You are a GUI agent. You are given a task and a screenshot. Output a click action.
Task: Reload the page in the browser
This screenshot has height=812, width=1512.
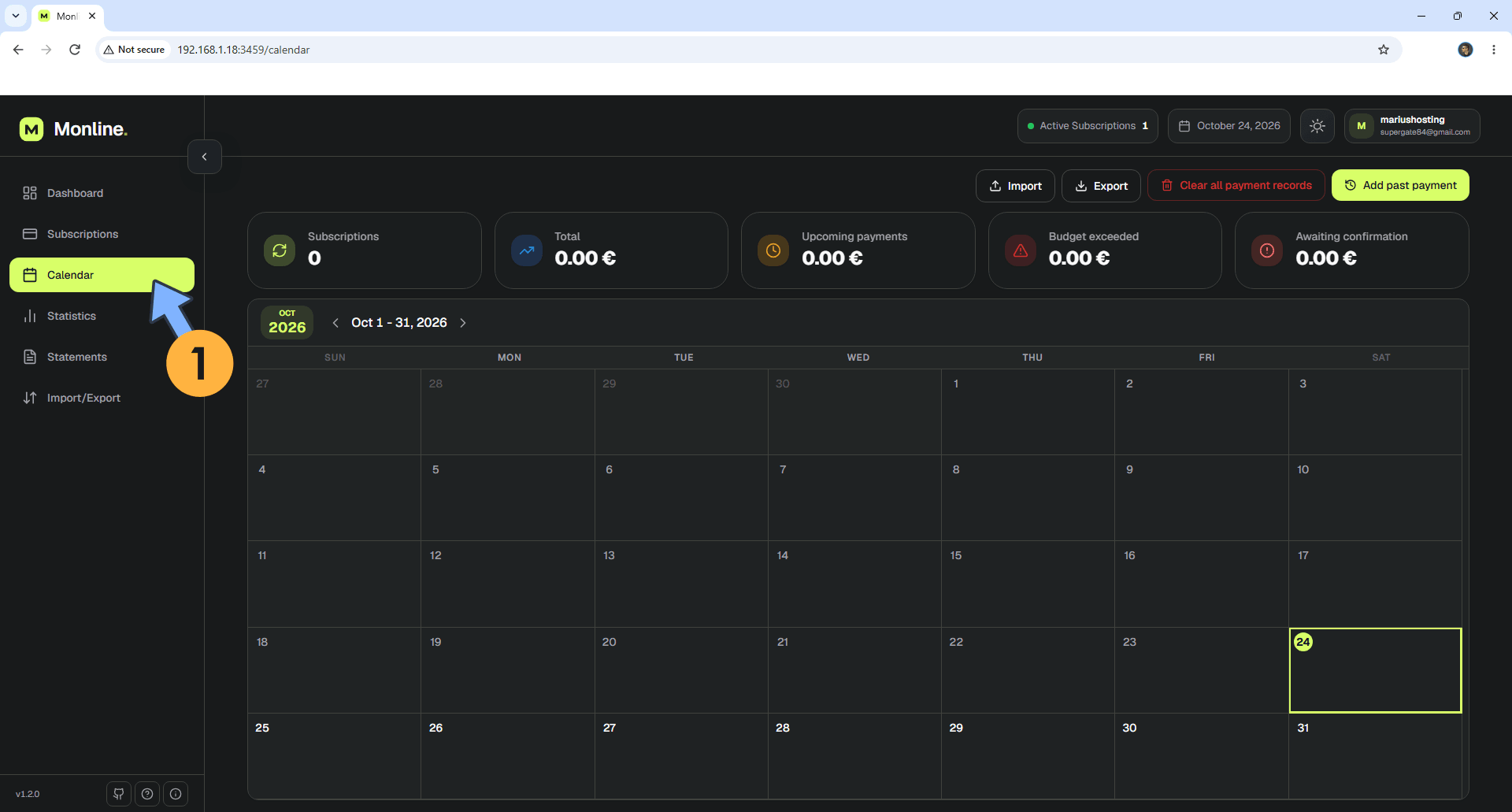(75, 50)
